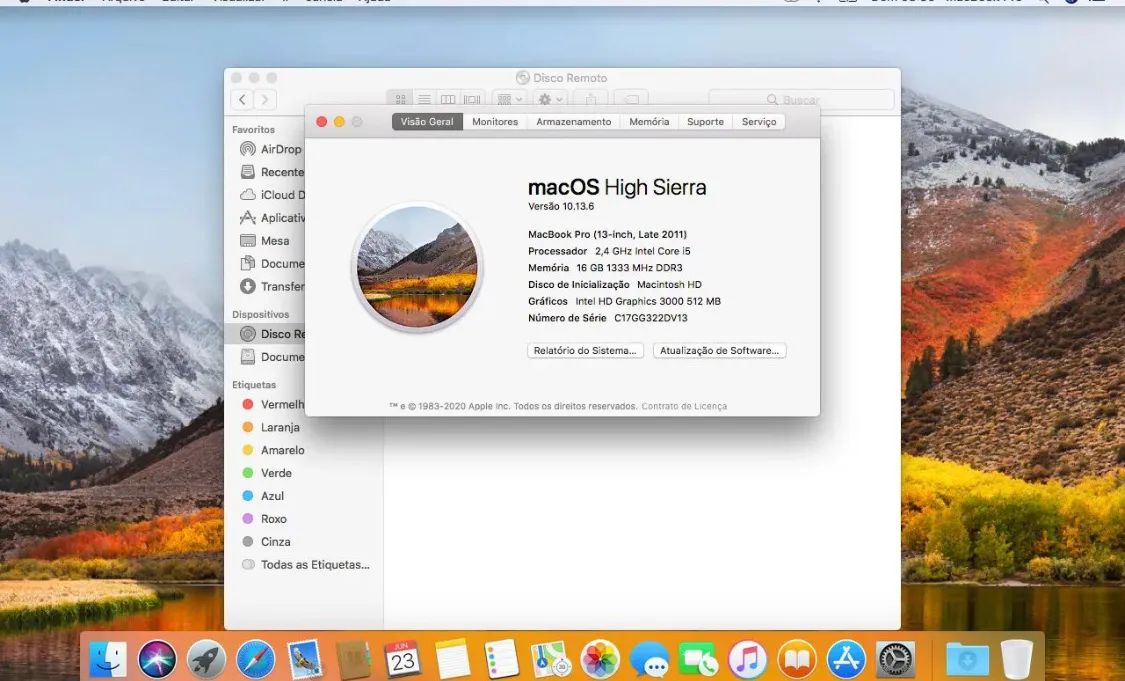Open App Store in Dock
The image size is (1125, 681).
tap(846, 659)
